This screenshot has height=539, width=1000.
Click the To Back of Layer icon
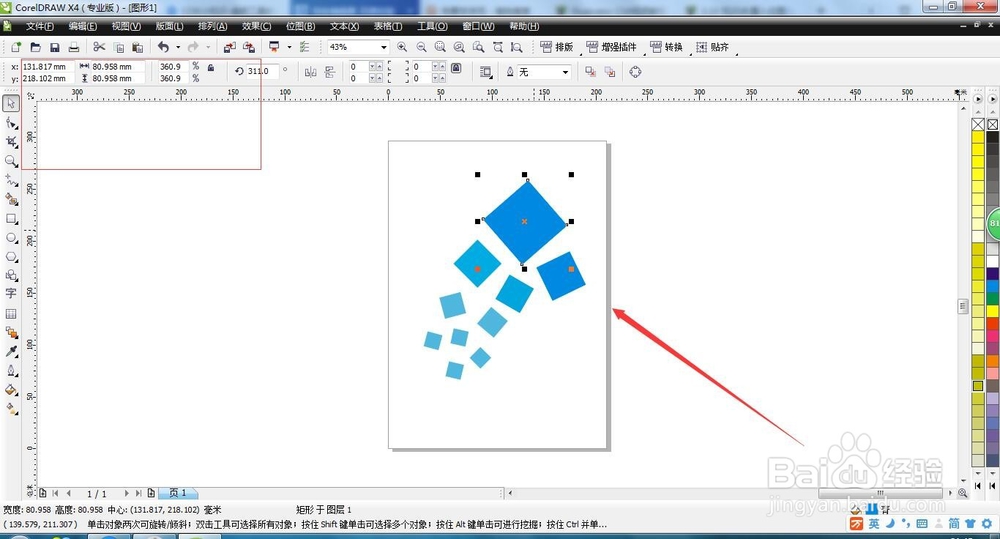[x=610, y=72]
